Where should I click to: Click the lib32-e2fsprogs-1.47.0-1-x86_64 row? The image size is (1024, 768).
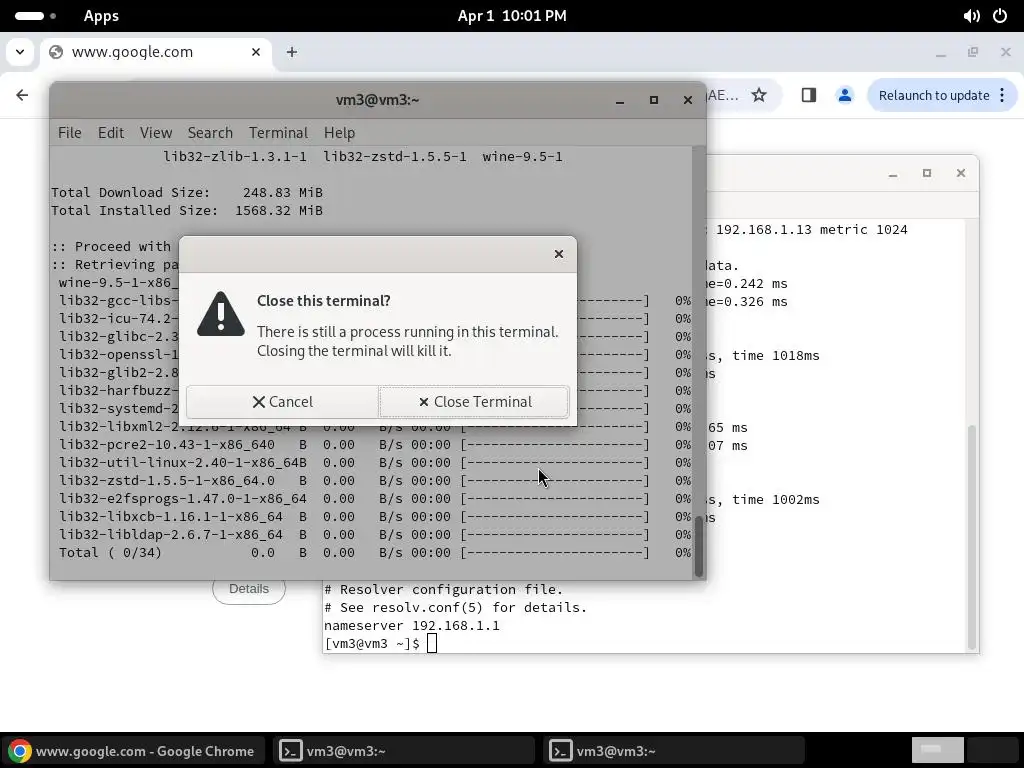pos(375,499)
